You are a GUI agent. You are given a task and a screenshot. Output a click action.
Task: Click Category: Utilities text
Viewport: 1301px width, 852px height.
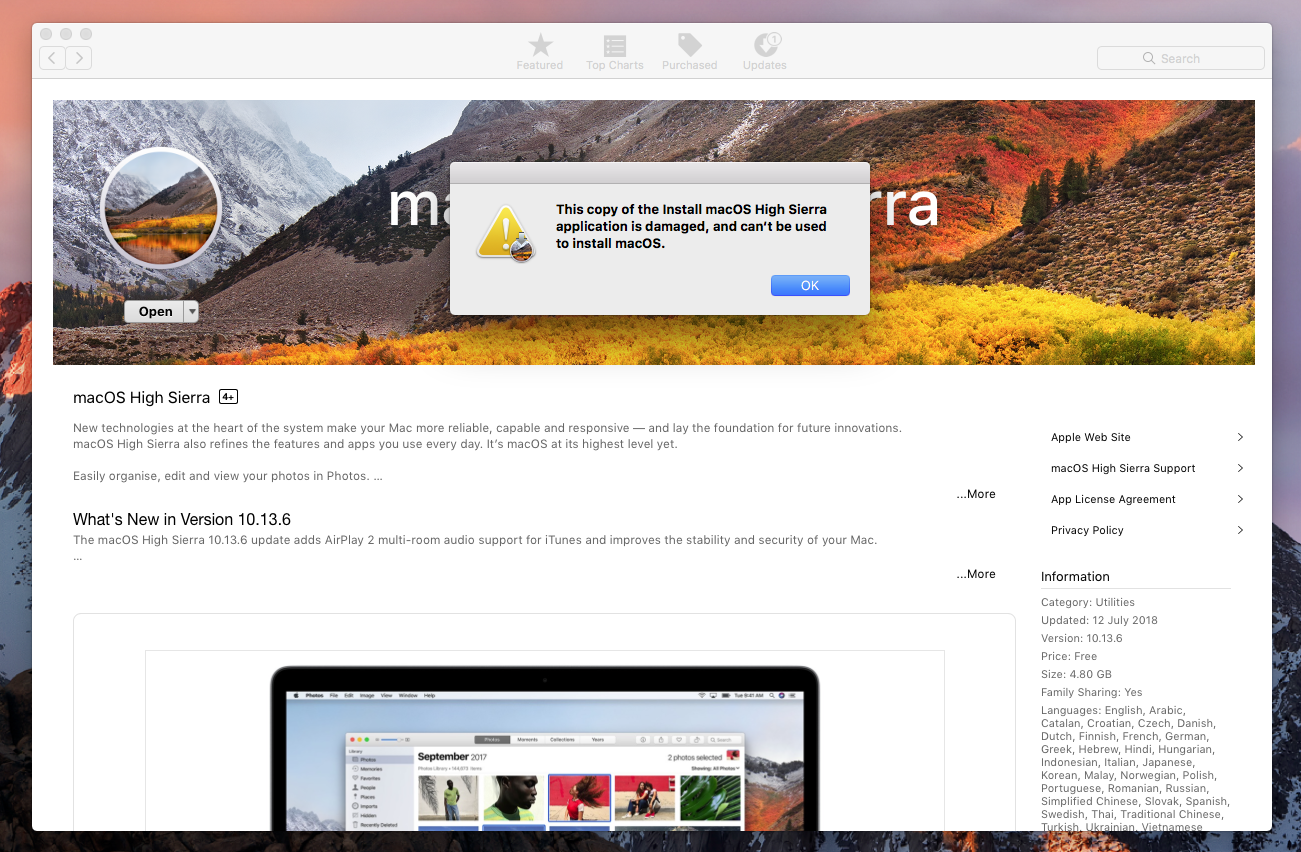click(x=1088, y=602)
